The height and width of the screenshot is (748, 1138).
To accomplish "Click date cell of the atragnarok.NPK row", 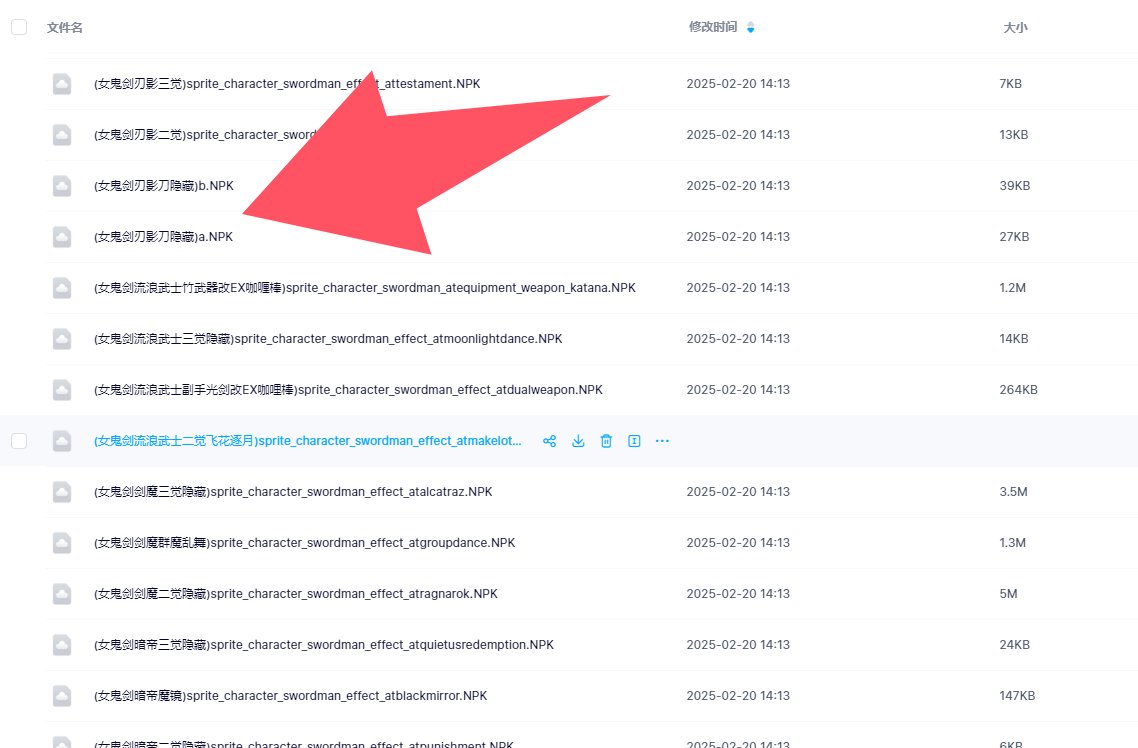I will 738,594.
